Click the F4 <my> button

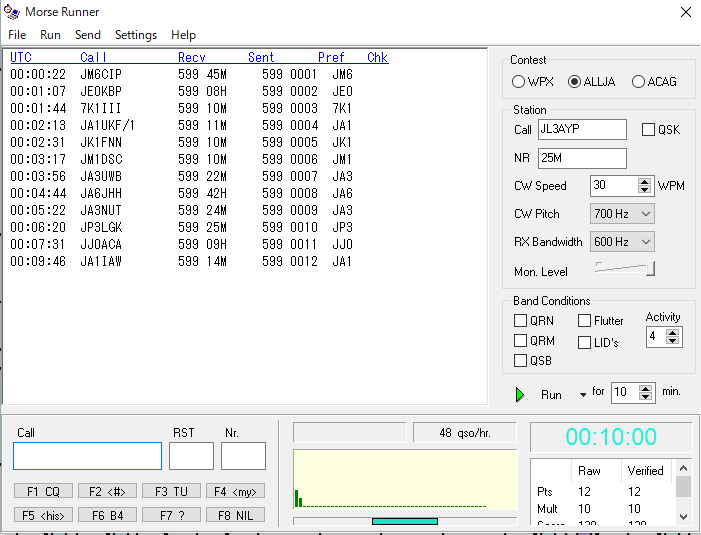(x=235, y=491)
